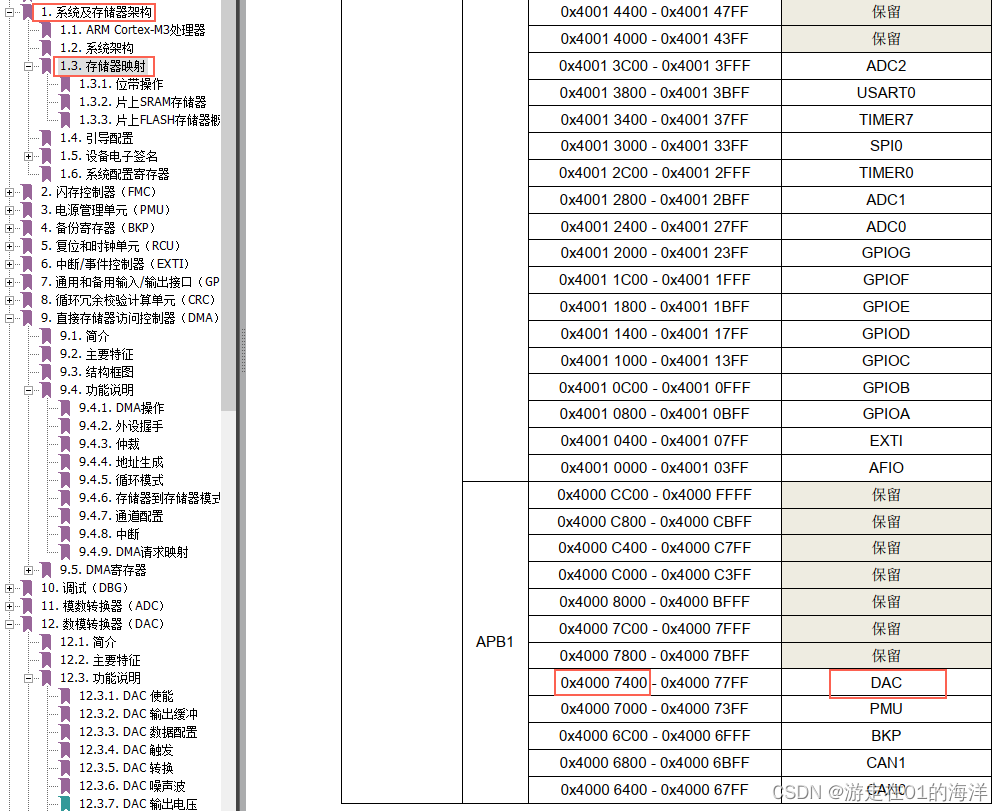The image size is (1003, 811).
Task: Click bookmark icon of 9.4.5. 循环模式
Action: [x=65, y=480]
